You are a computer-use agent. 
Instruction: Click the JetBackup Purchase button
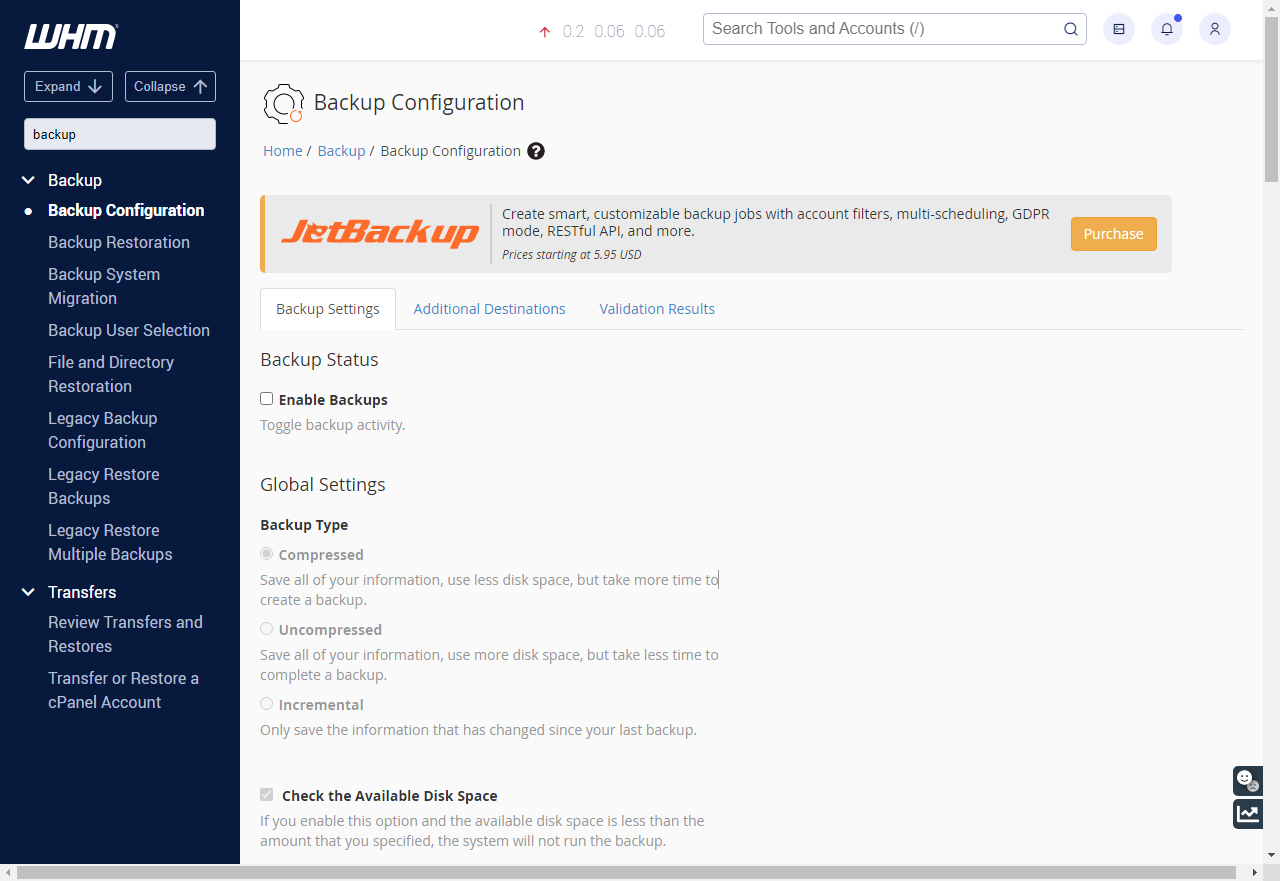[1113, 233]
